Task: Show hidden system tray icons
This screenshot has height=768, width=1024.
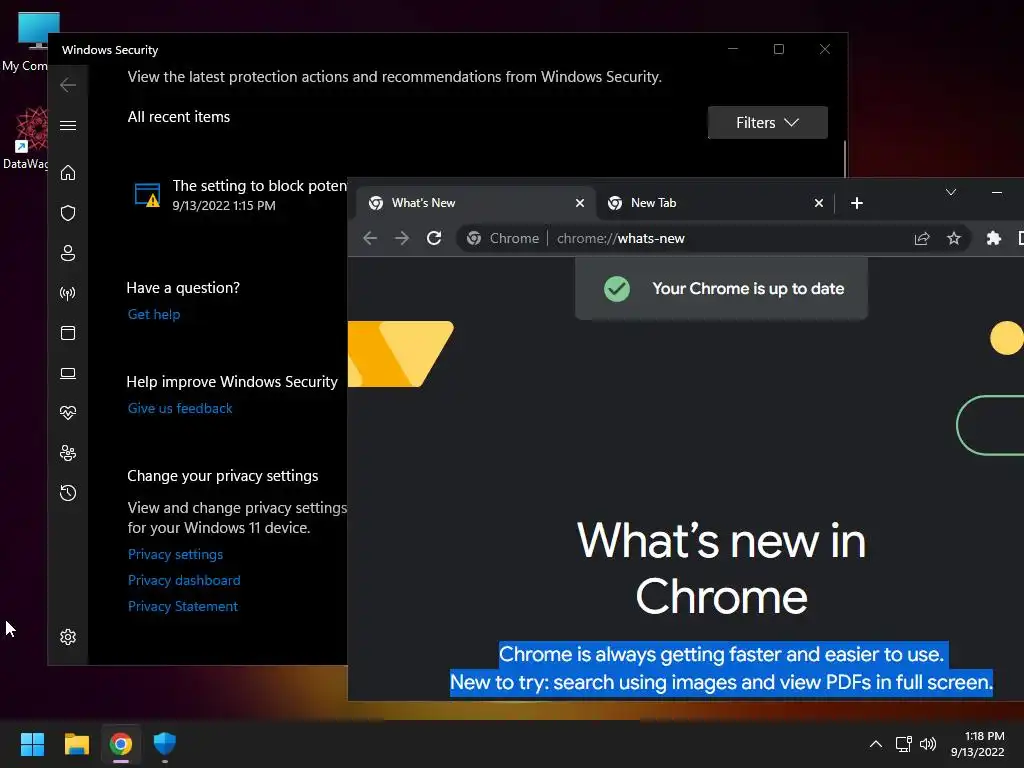Action: click(x=876, y=744)
